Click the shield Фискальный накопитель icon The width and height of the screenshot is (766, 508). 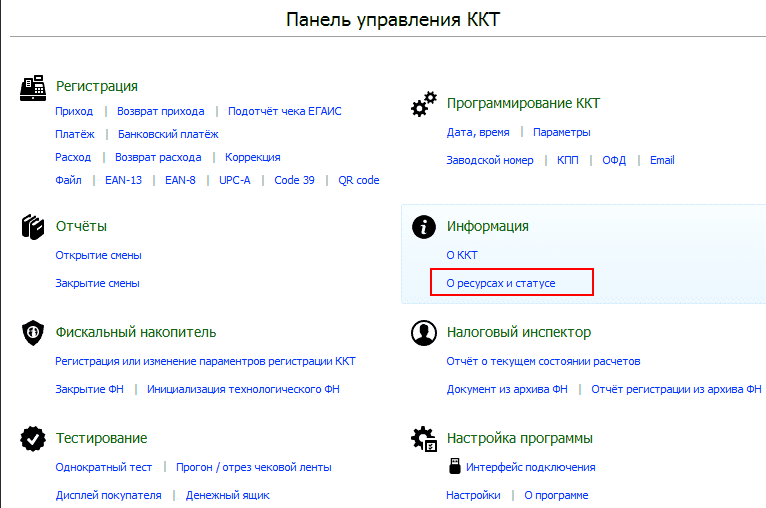click(x=33, y=333)
